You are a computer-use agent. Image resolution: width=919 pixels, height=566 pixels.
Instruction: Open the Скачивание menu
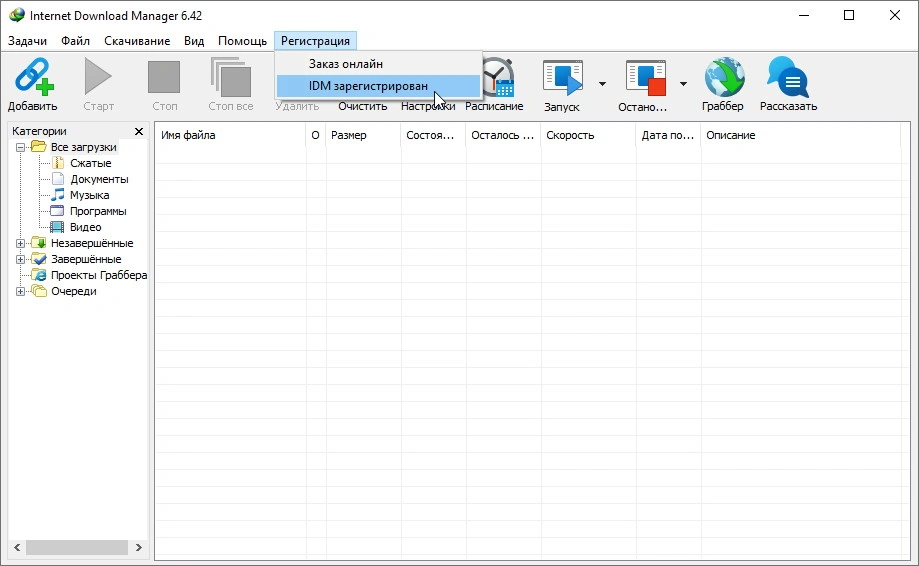137,41
